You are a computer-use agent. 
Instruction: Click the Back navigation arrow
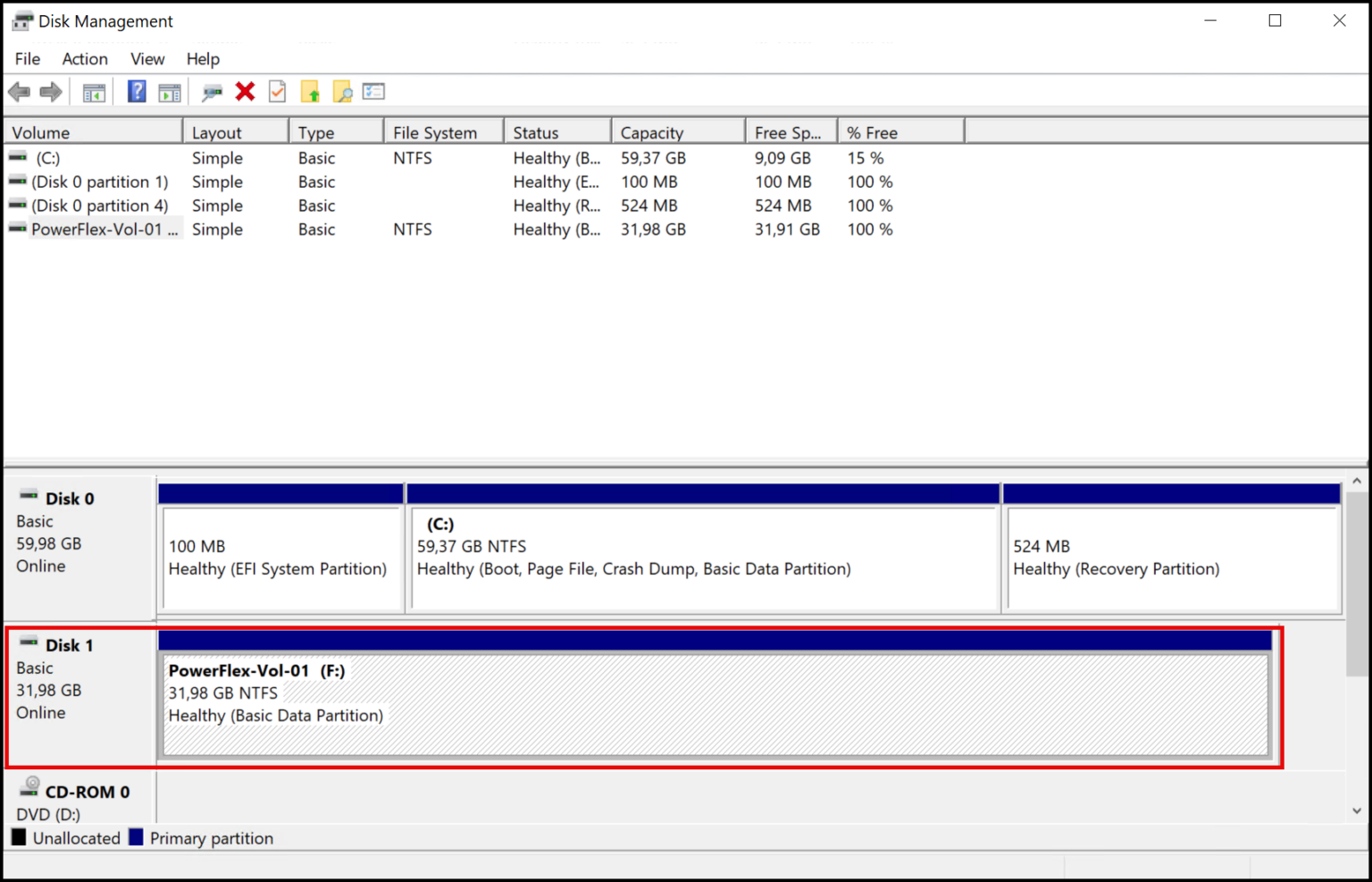click(x=19, y=91)
